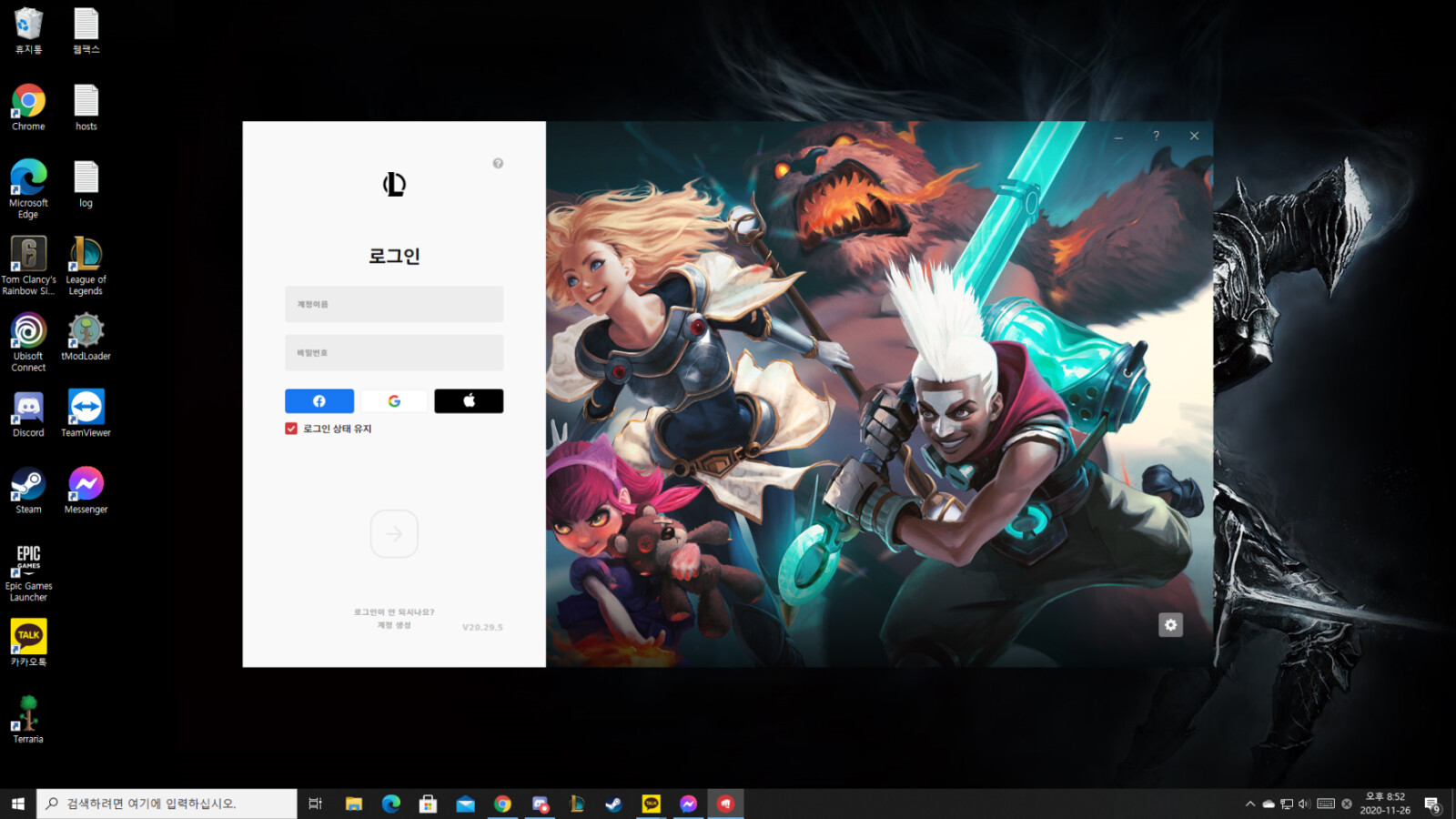
Task: Click the gray help icon in login panel
Action: (498, 164)
